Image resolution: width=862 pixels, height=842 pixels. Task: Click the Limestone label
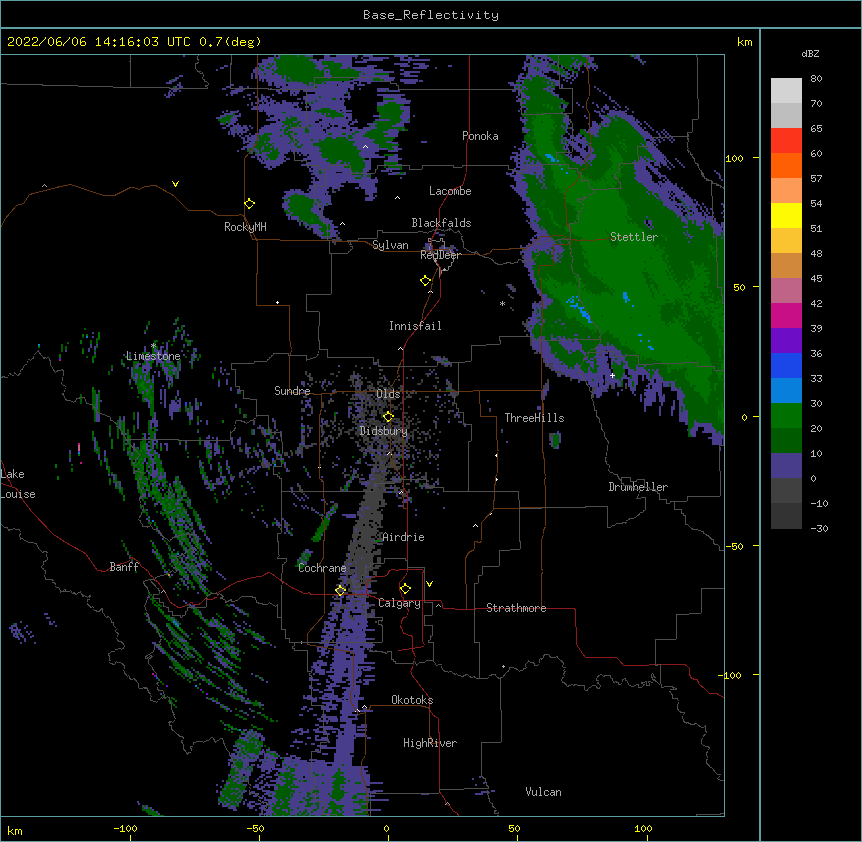153,356
